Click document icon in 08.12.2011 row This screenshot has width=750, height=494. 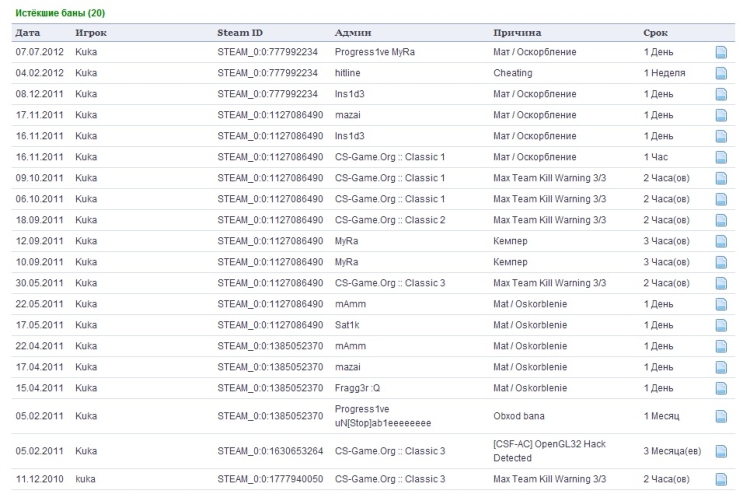pos(721,94)
